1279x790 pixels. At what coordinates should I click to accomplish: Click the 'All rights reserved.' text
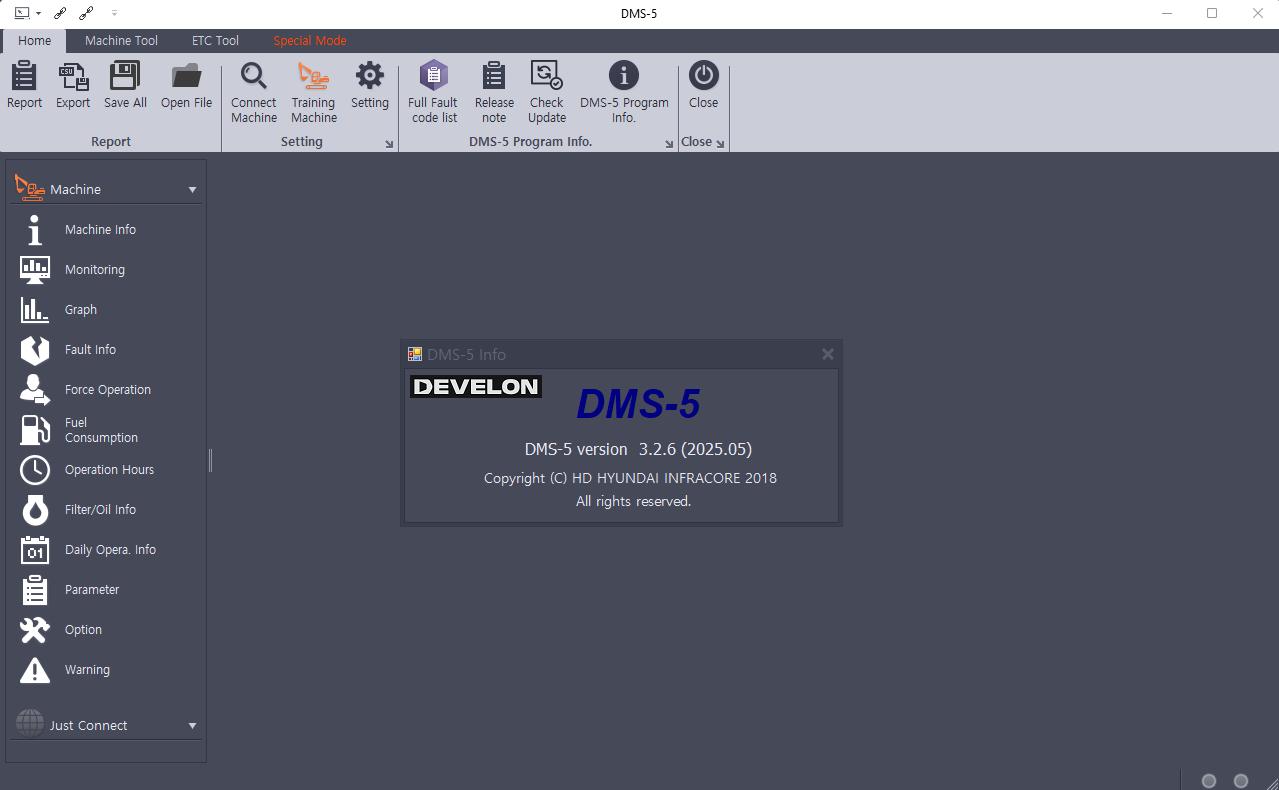coord(633,501)
